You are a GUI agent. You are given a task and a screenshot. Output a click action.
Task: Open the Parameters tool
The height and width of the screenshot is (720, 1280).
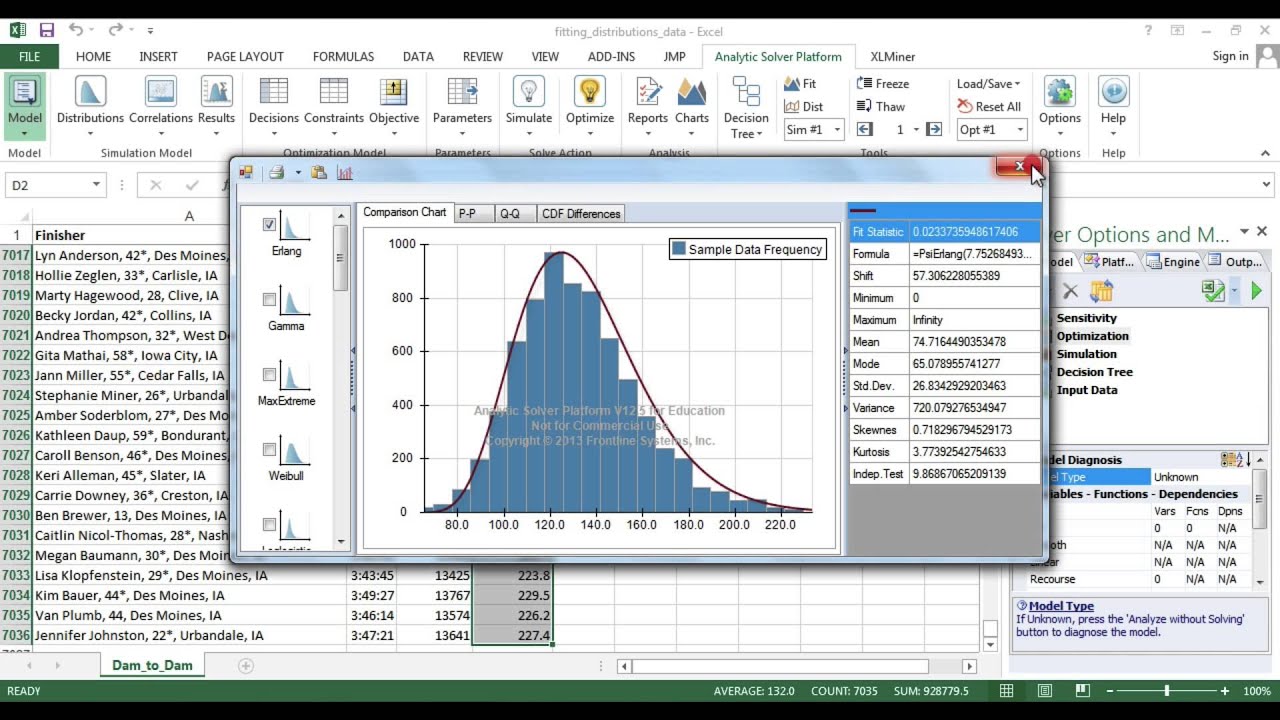pos(462,106)
